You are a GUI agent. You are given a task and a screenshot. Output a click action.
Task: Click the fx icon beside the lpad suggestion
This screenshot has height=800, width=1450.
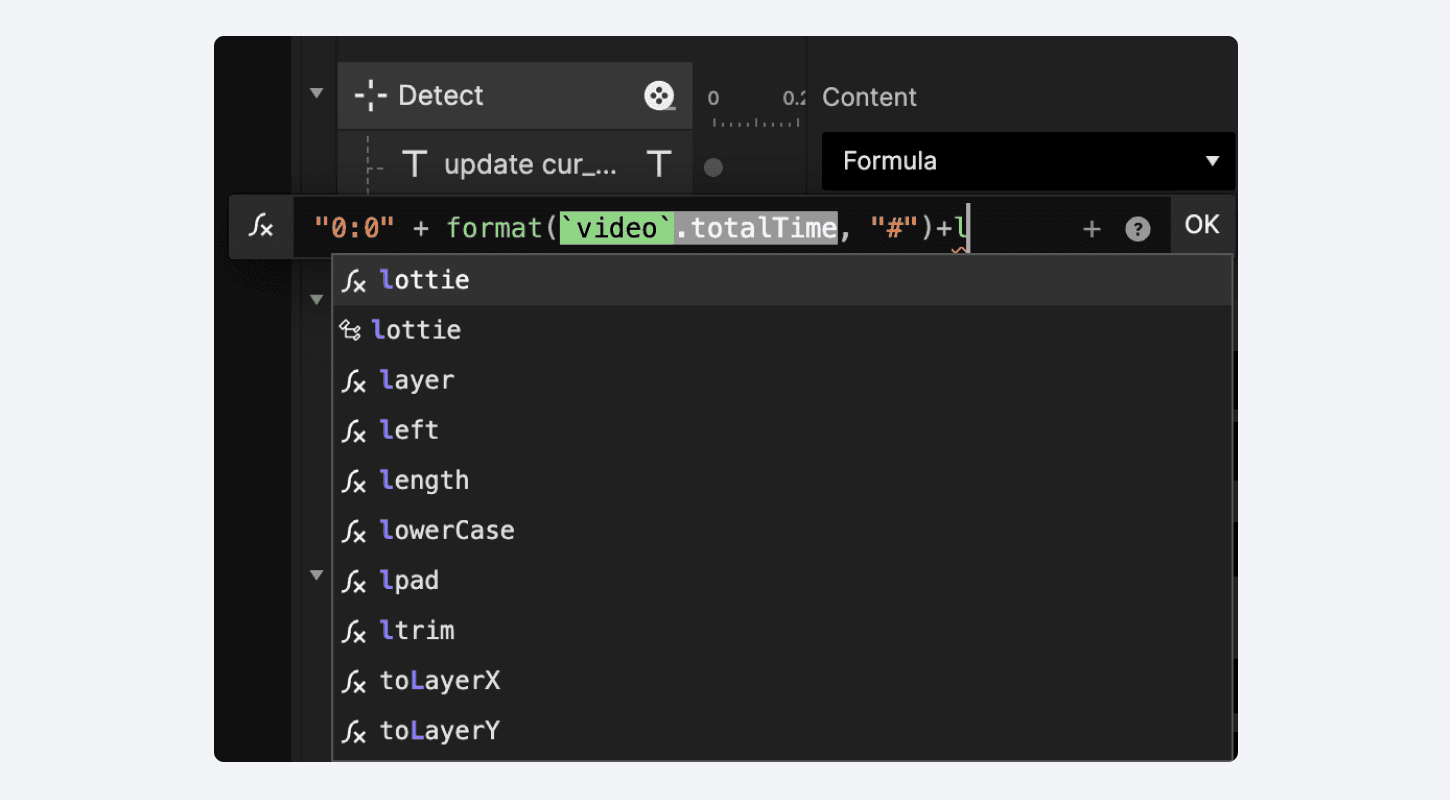click(355, 580)
